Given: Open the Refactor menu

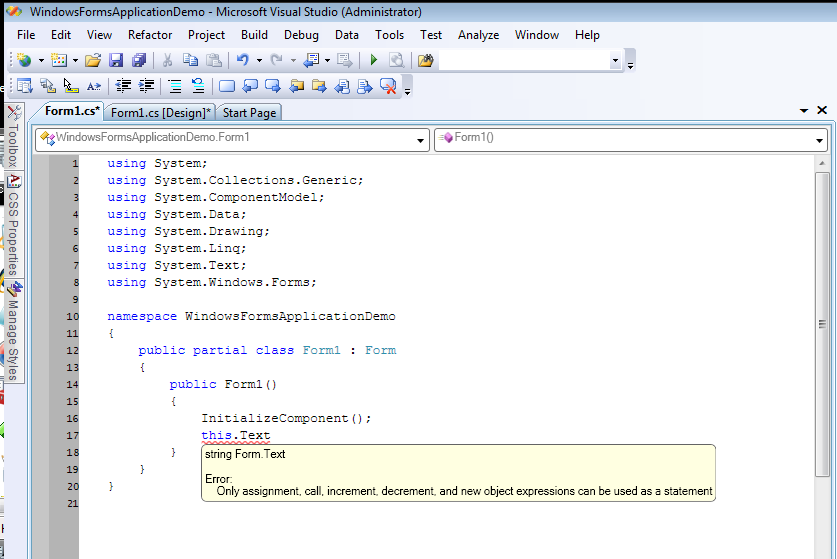Looking at the screenshot, I should (150, 35).
